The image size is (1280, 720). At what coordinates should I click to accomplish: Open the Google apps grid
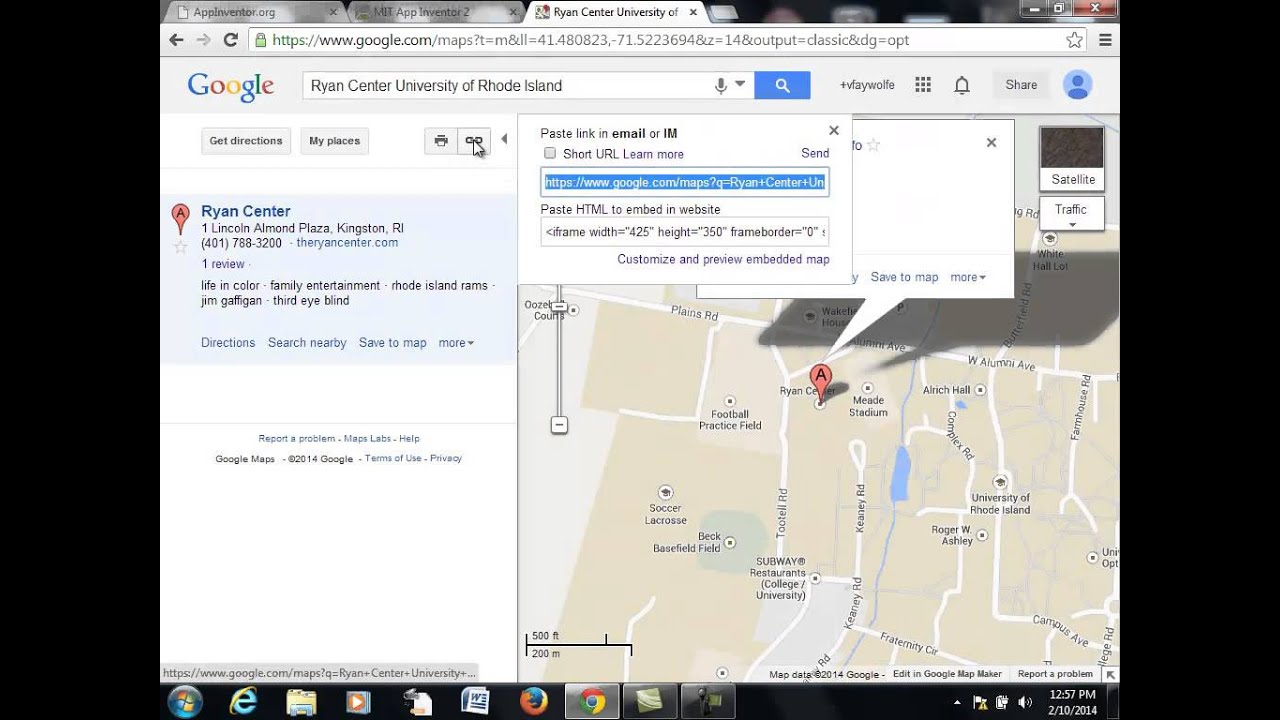pyautogui.click(x=923, y=85)
